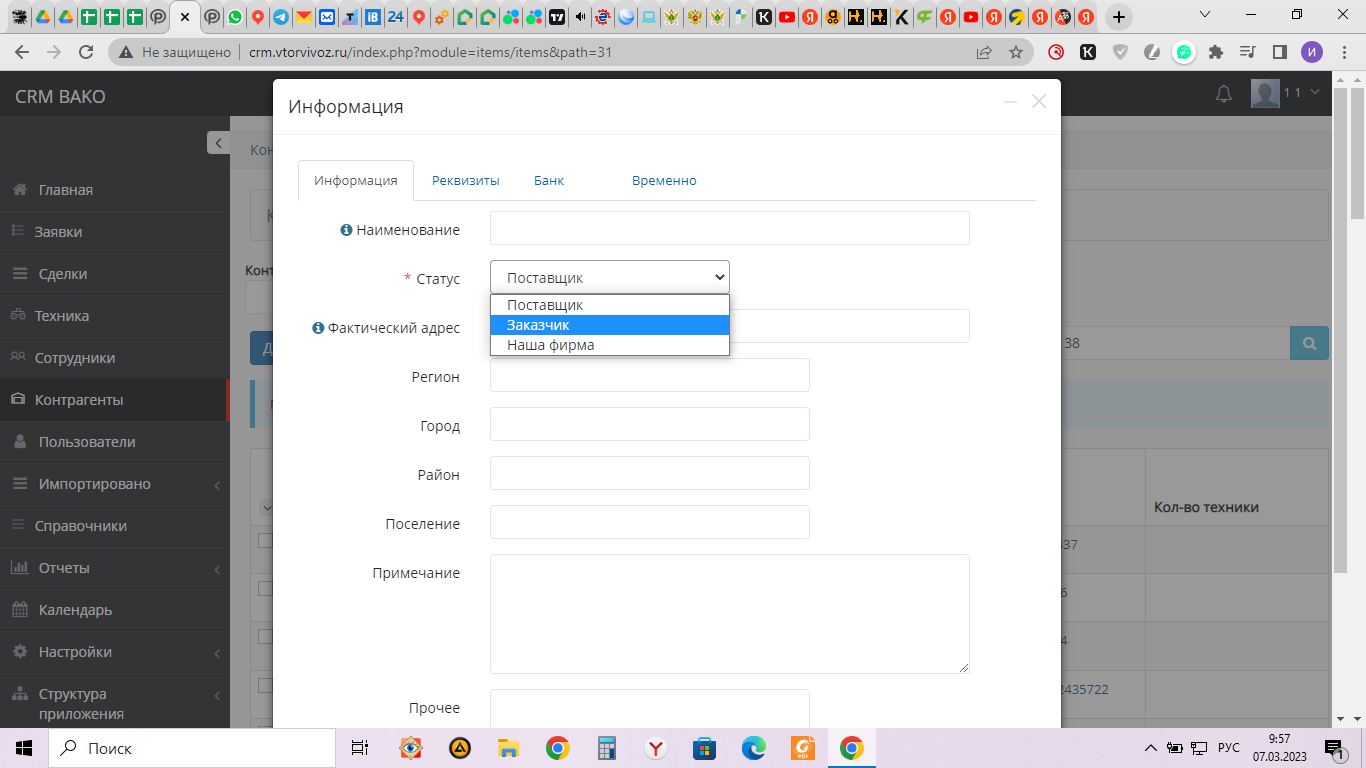The height and width of the screenshot is (768, 1366).
Task: Click into the Город field
Action: [x=650, y=424]
